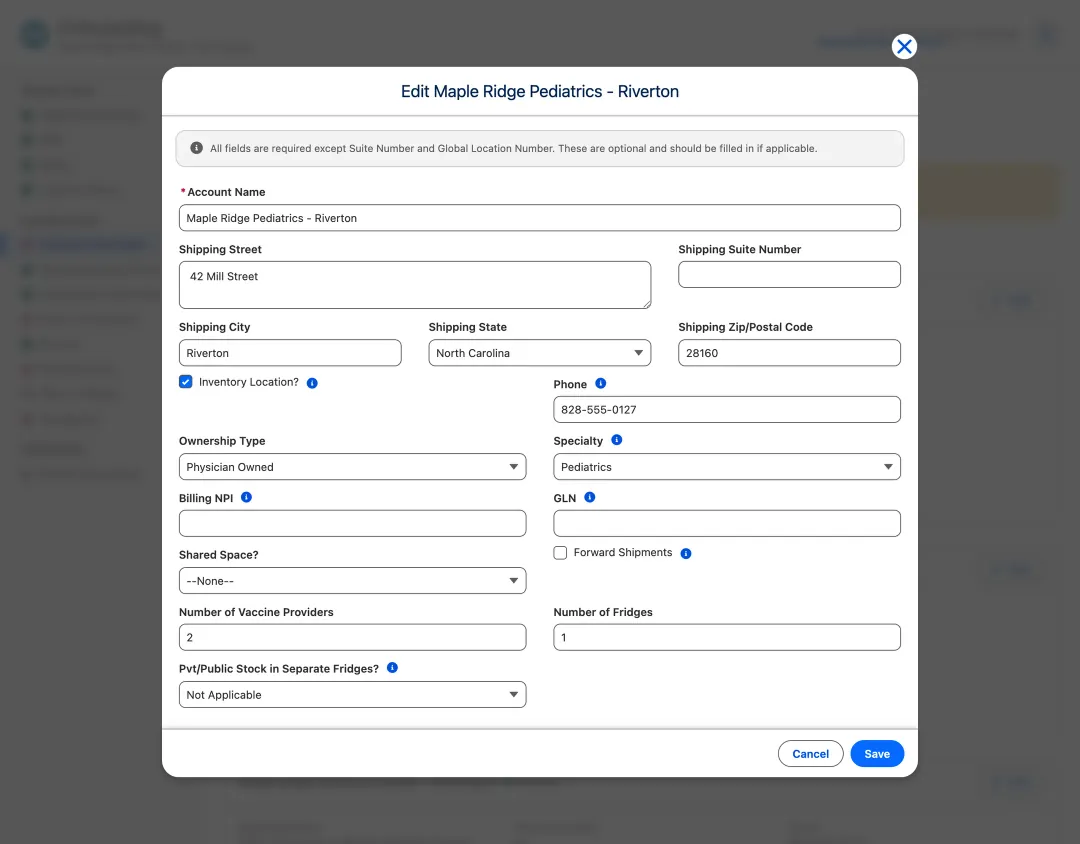Open the Shipping State dropdown
Screen dimensions: 1080x844
coord(539,353)
